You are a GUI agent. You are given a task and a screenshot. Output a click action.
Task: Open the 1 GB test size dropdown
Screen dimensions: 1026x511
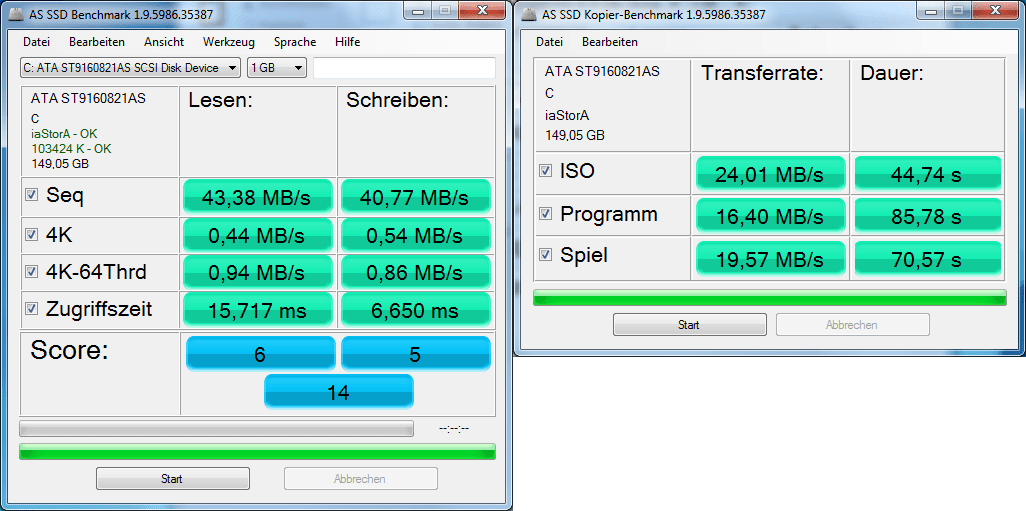click(x=277, y=68)
